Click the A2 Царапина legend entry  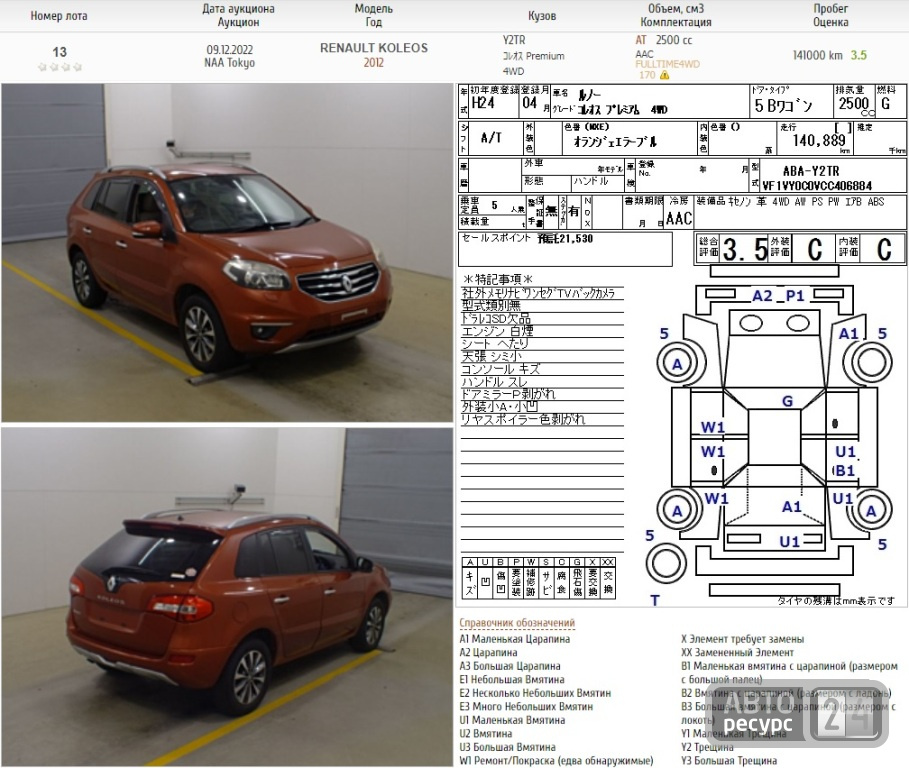[x=488, y=653]
